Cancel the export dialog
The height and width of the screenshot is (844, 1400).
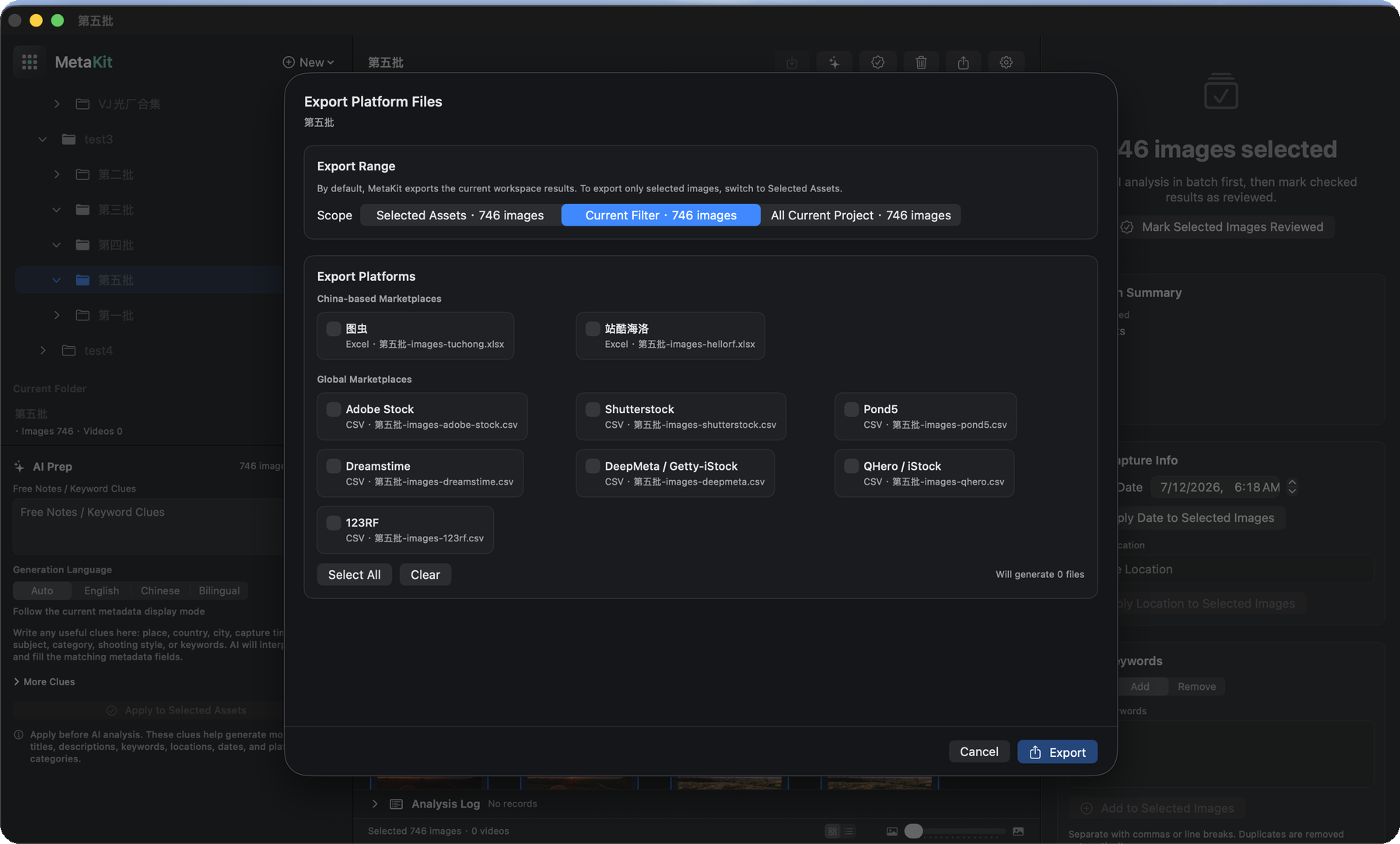pos(979,751)
